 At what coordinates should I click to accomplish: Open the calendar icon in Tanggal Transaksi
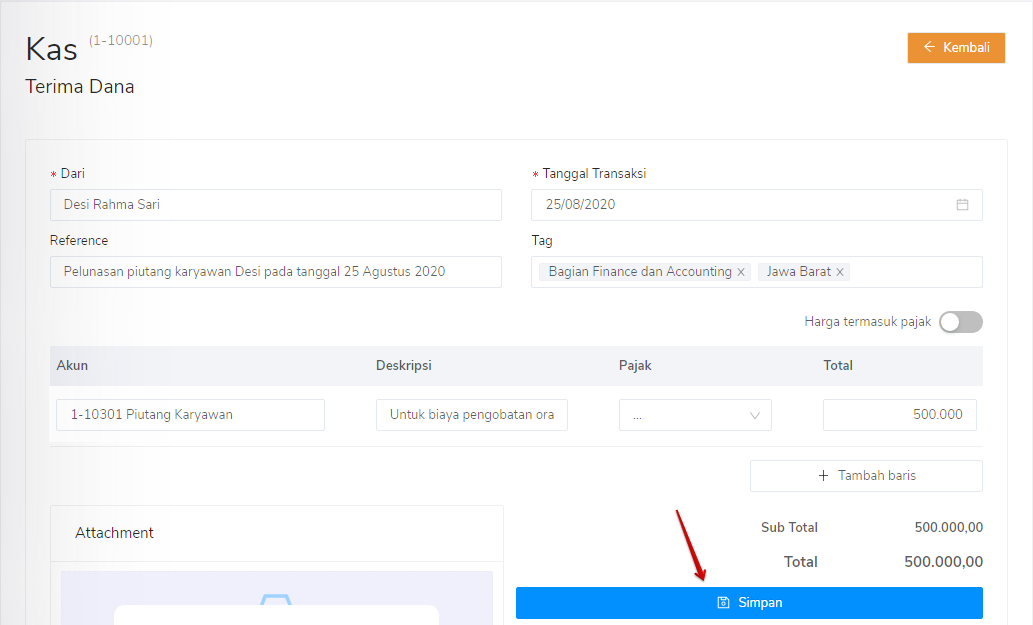point(962,205)
